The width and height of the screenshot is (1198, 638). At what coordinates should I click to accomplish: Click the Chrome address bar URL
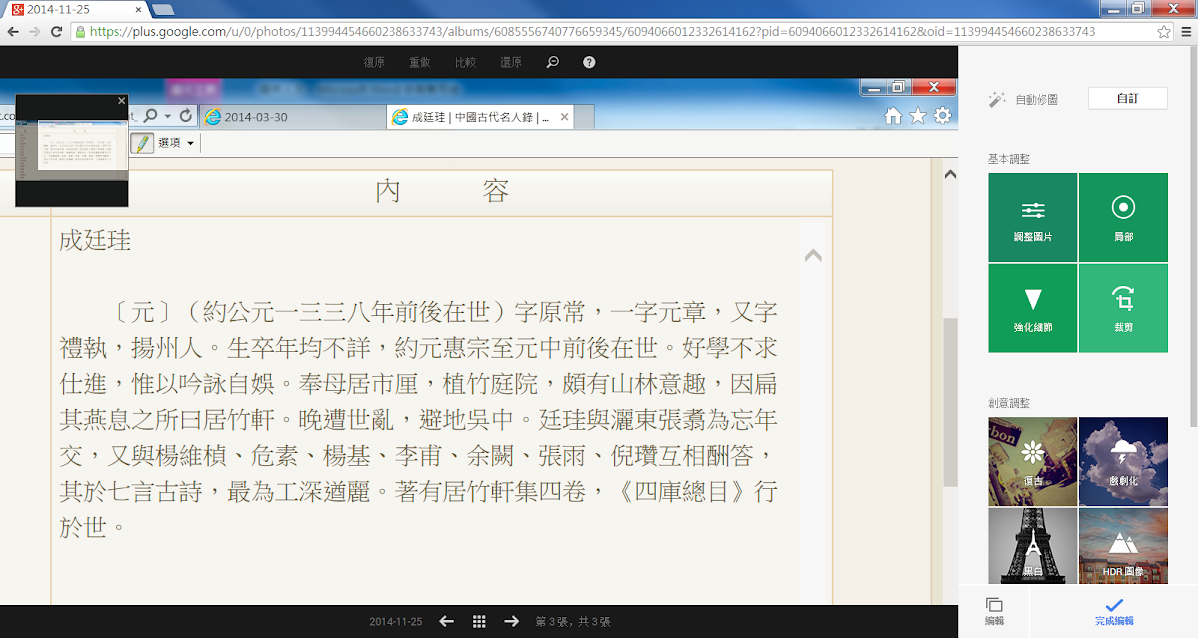[x=592, y=31]
